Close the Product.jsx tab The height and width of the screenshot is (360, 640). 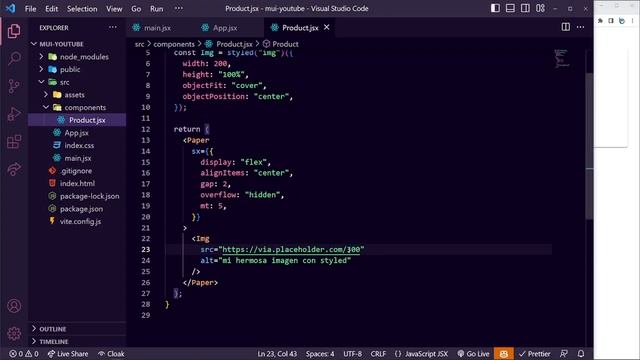pos(327,27)
